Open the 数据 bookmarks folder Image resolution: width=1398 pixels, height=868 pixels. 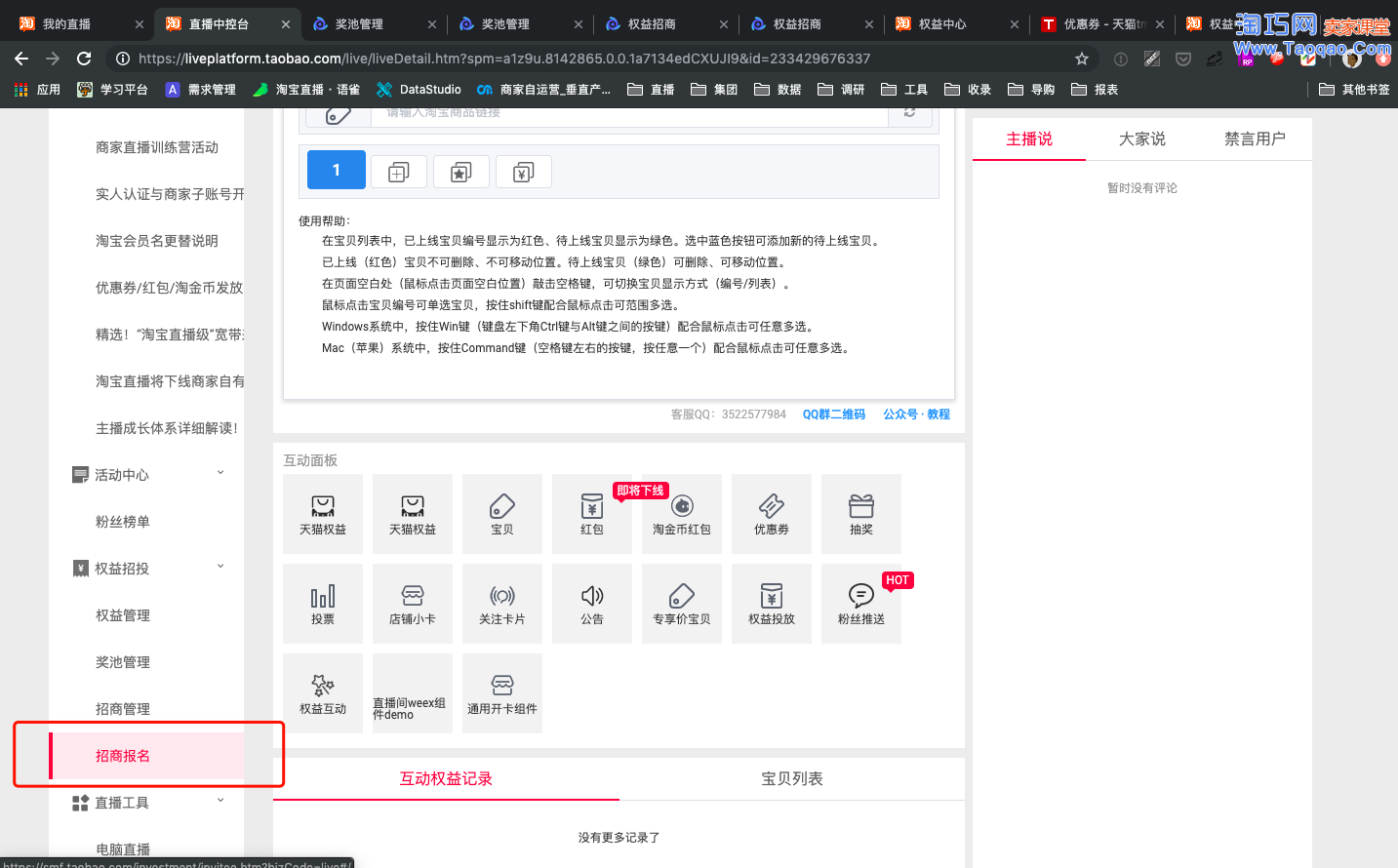point(778,90)
